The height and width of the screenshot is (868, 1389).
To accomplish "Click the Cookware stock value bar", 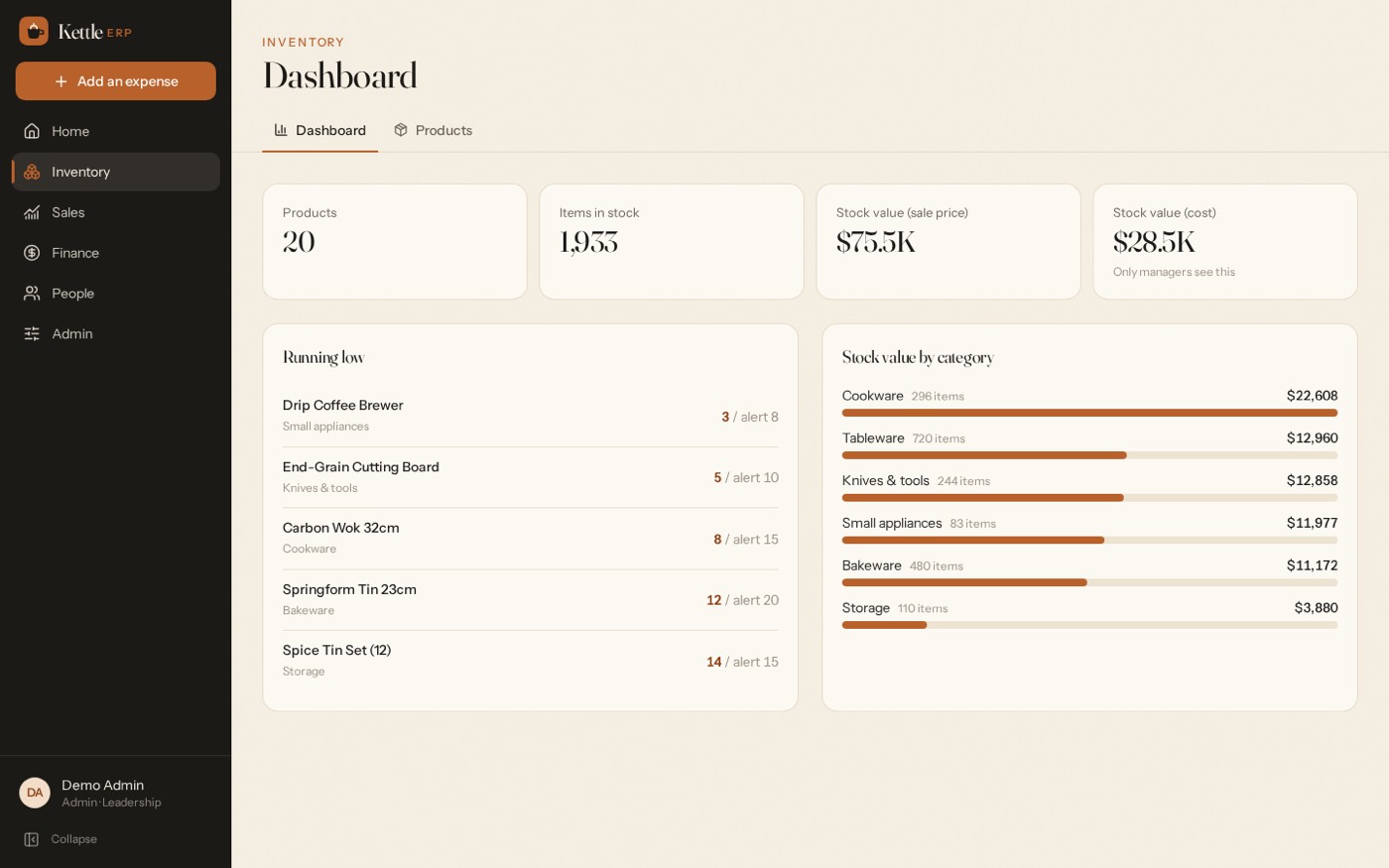I will tap(1089, 413).
